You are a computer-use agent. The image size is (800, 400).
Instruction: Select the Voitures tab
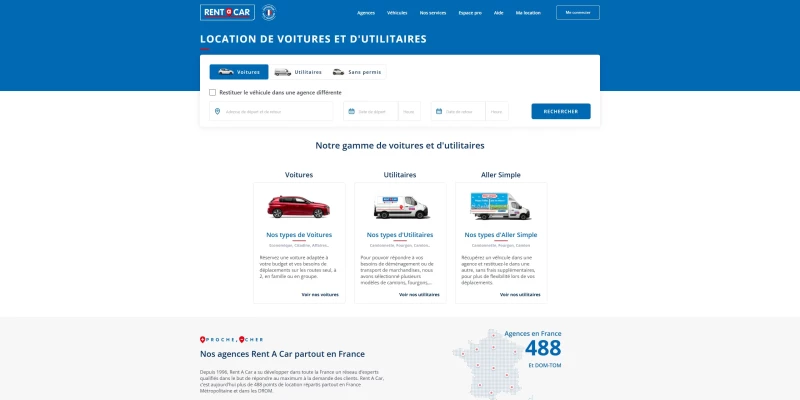[239, 72]
